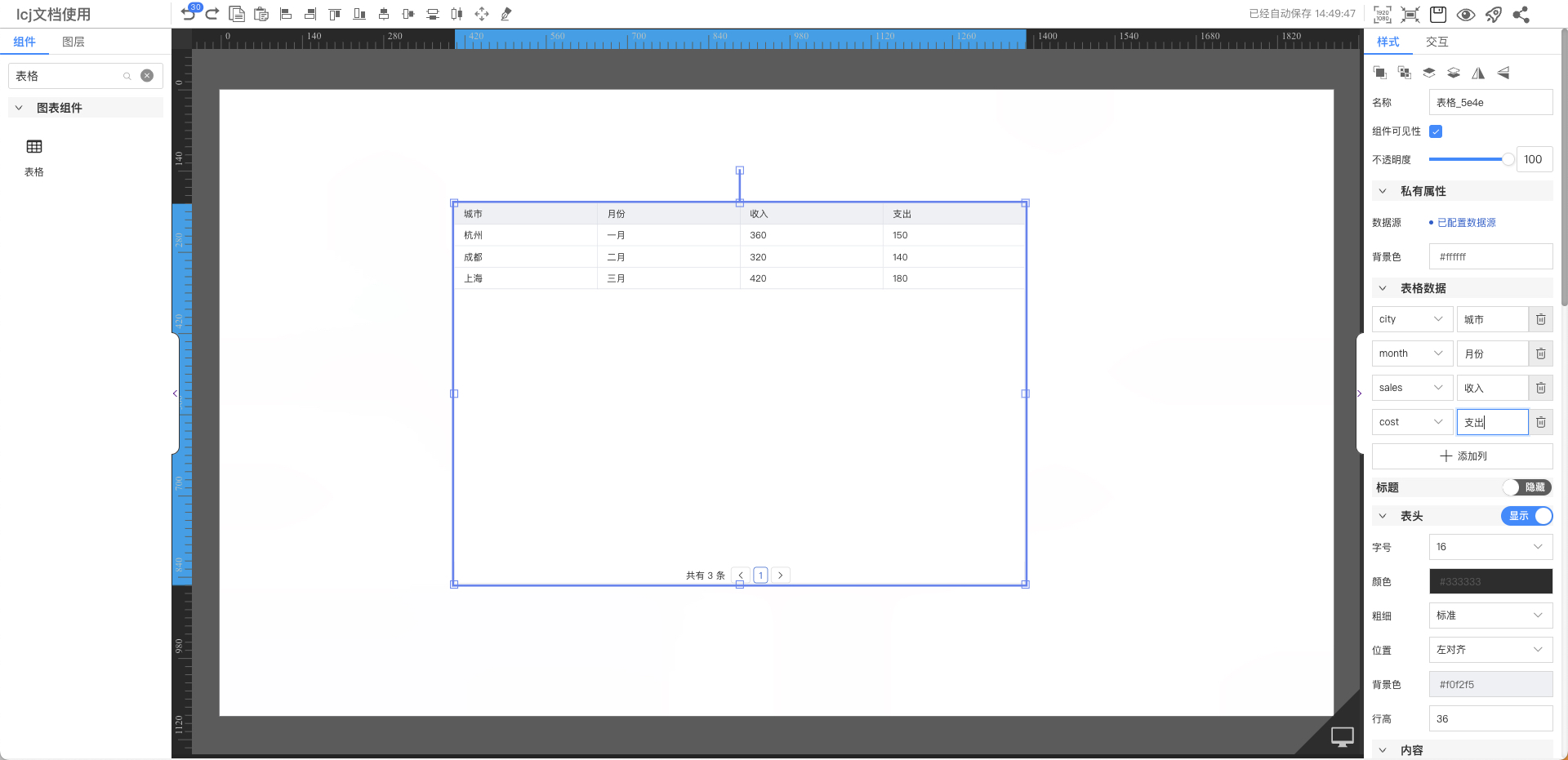
Task: Open the 位置 alignment dropdown
Action: coord(1490,650)
